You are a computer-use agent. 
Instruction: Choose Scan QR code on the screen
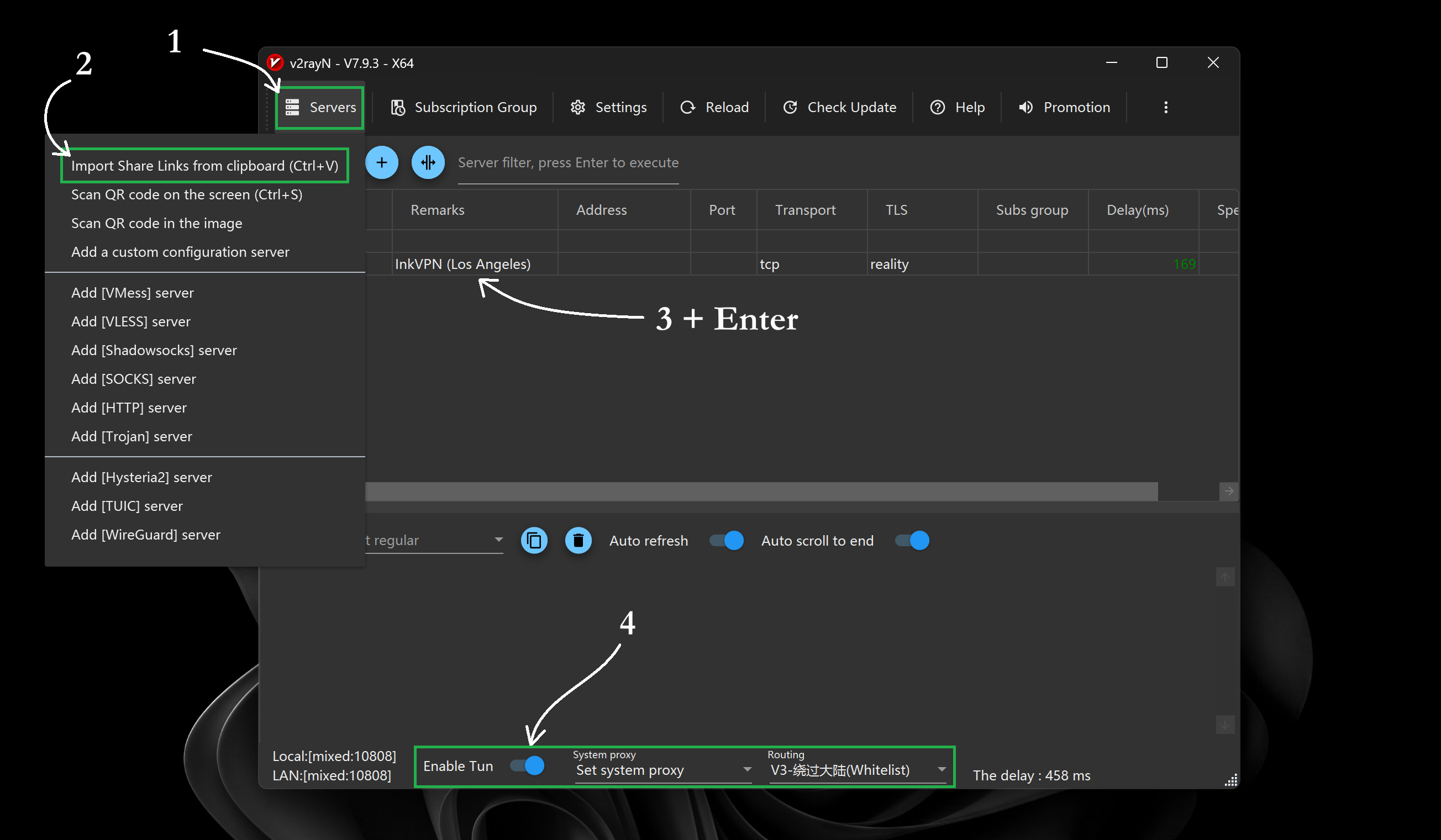tap(205, 195)
